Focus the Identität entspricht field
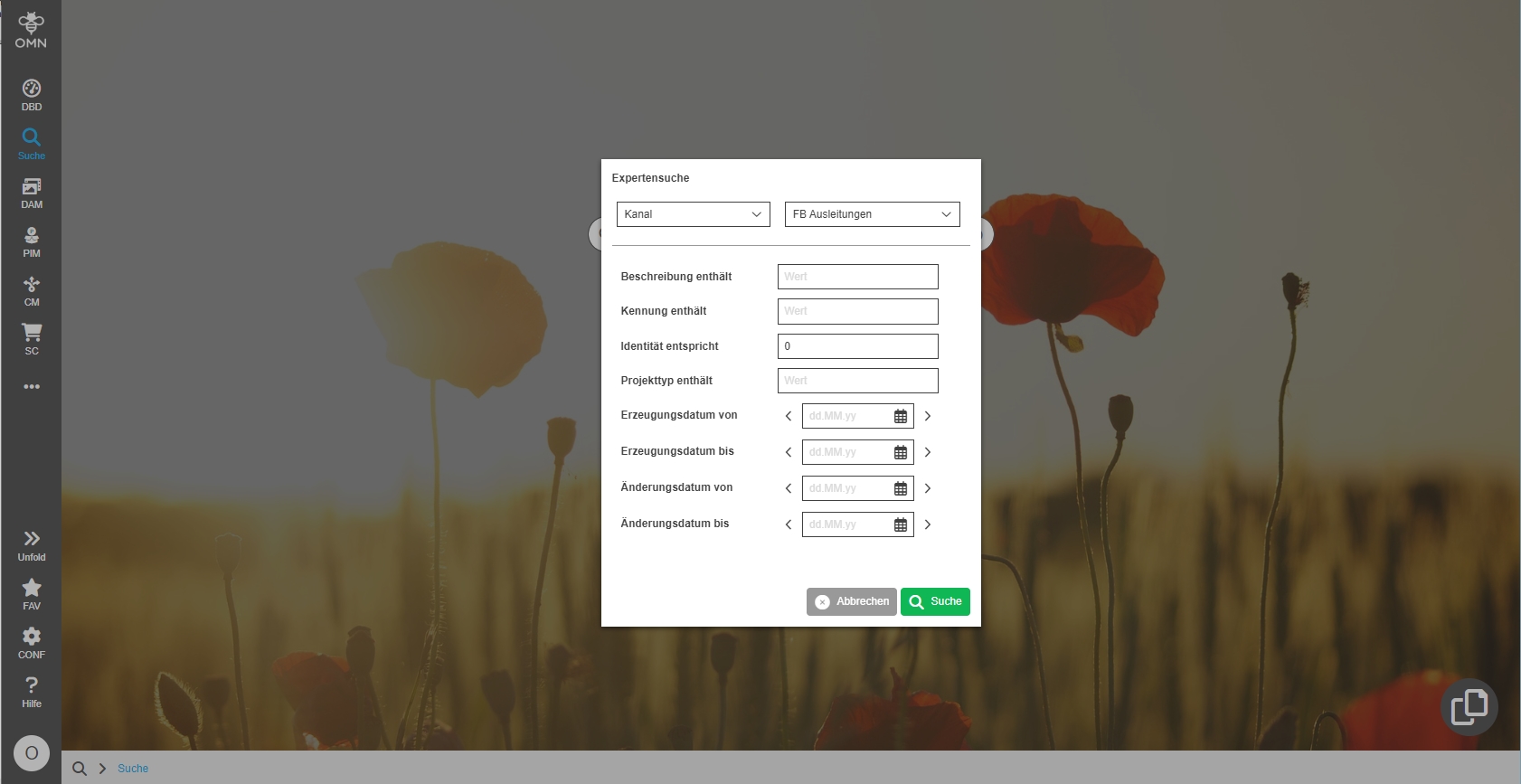The width and height of the screenshot is (1521, 784). click(858, 346)
